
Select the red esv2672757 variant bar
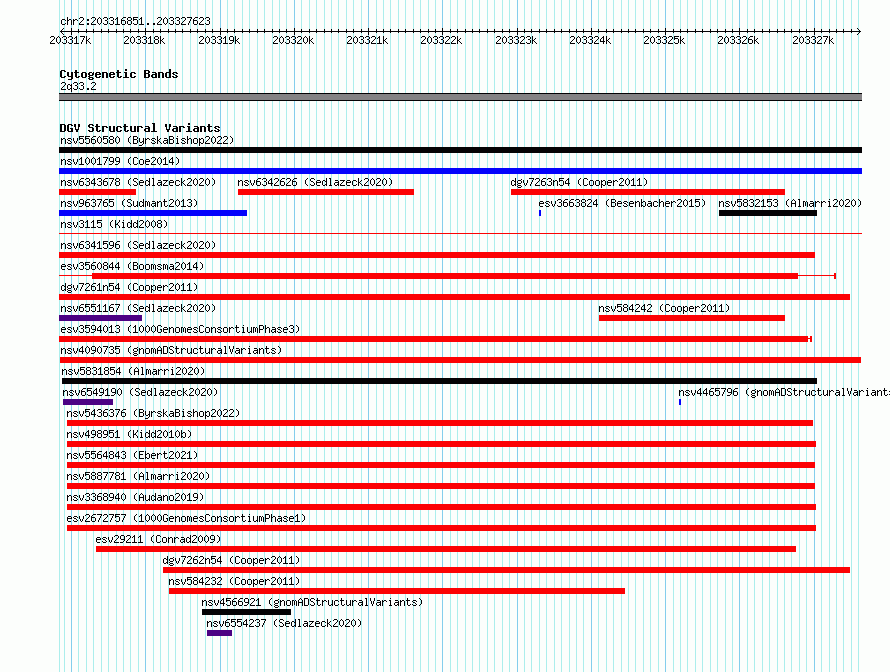click(x=442, y=528)
